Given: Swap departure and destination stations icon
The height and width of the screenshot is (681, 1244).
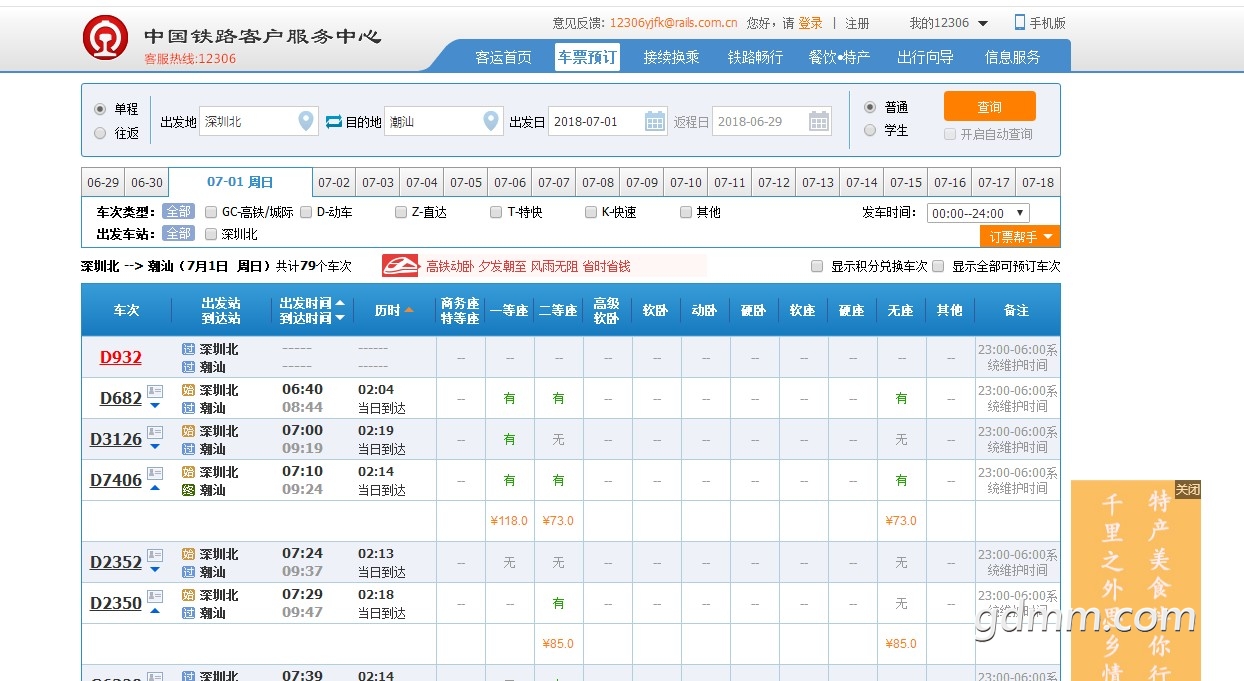Looking at the screenshot, I should [334, 122].
